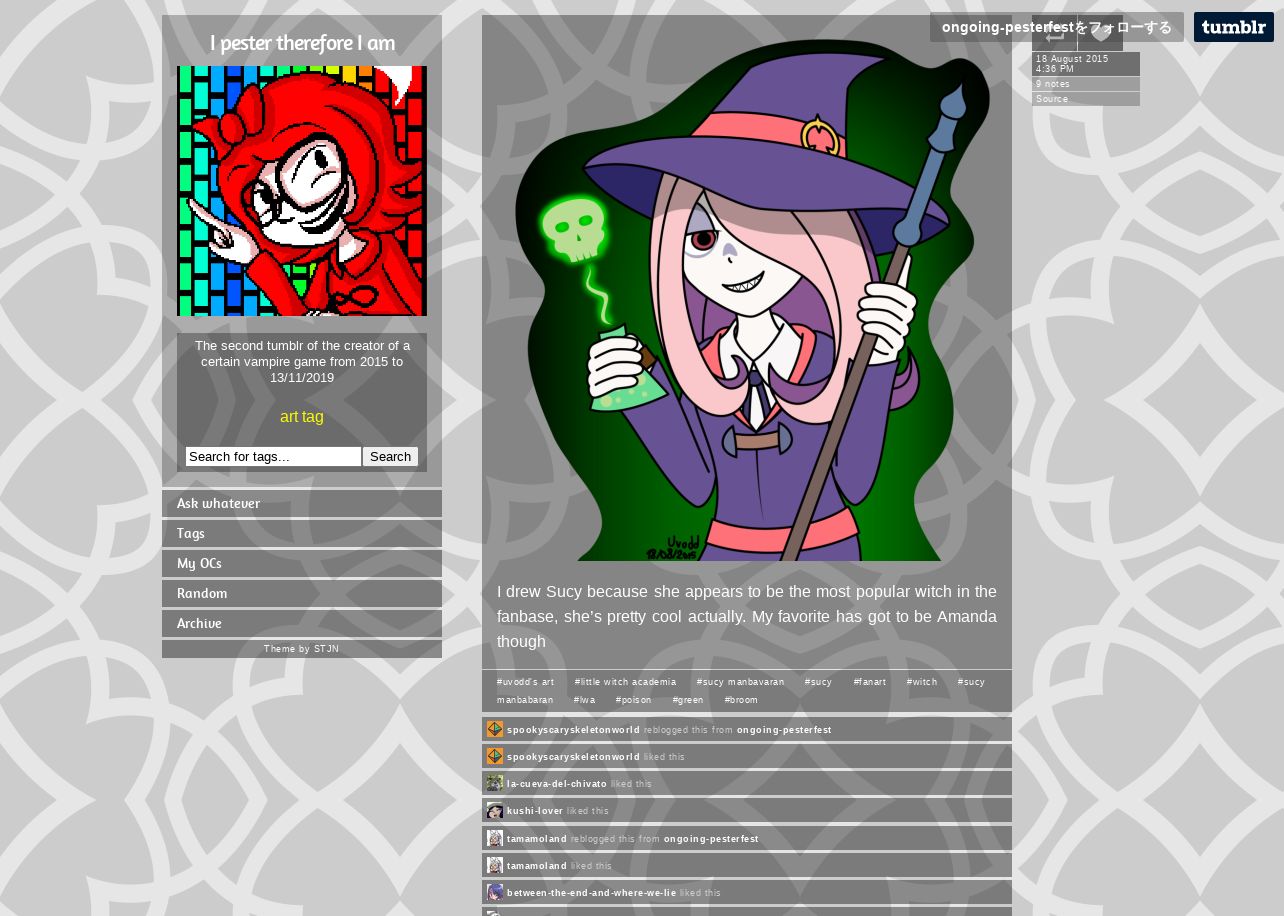Open the 'Ask whatever' menu item
The image size is (1284, 916).
[302, 503]
